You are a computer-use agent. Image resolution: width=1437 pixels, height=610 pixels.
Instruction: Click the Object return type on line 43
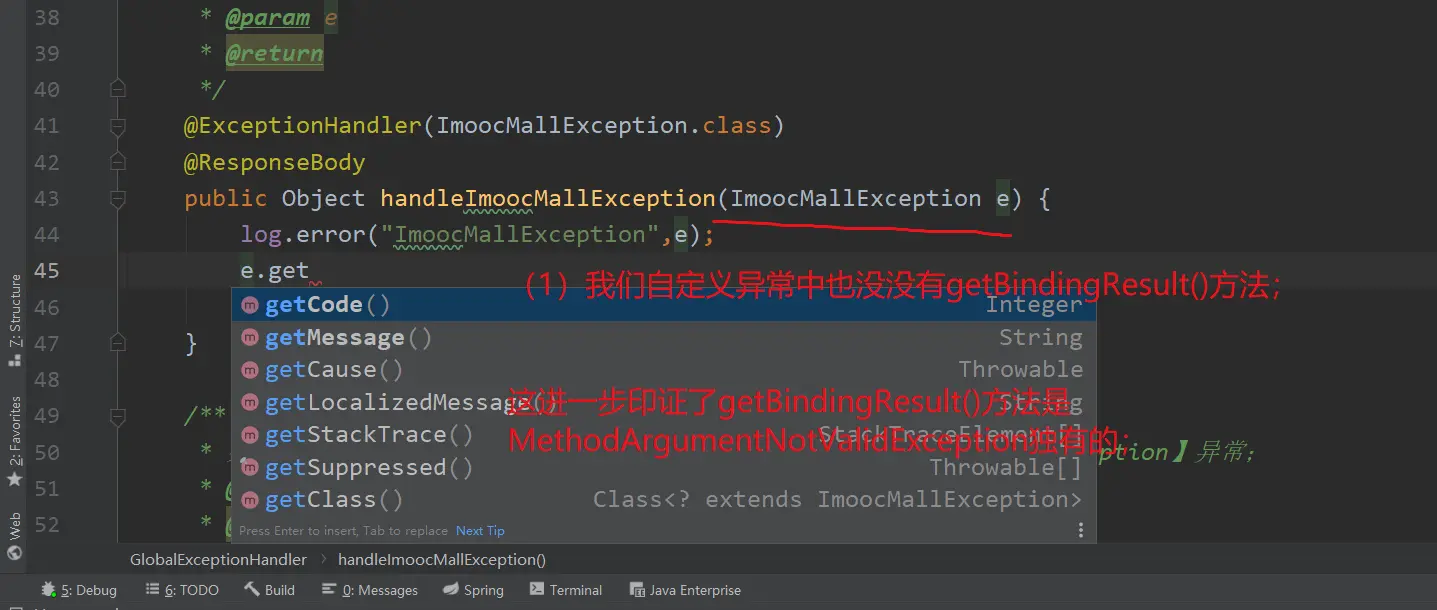(323, 198)
